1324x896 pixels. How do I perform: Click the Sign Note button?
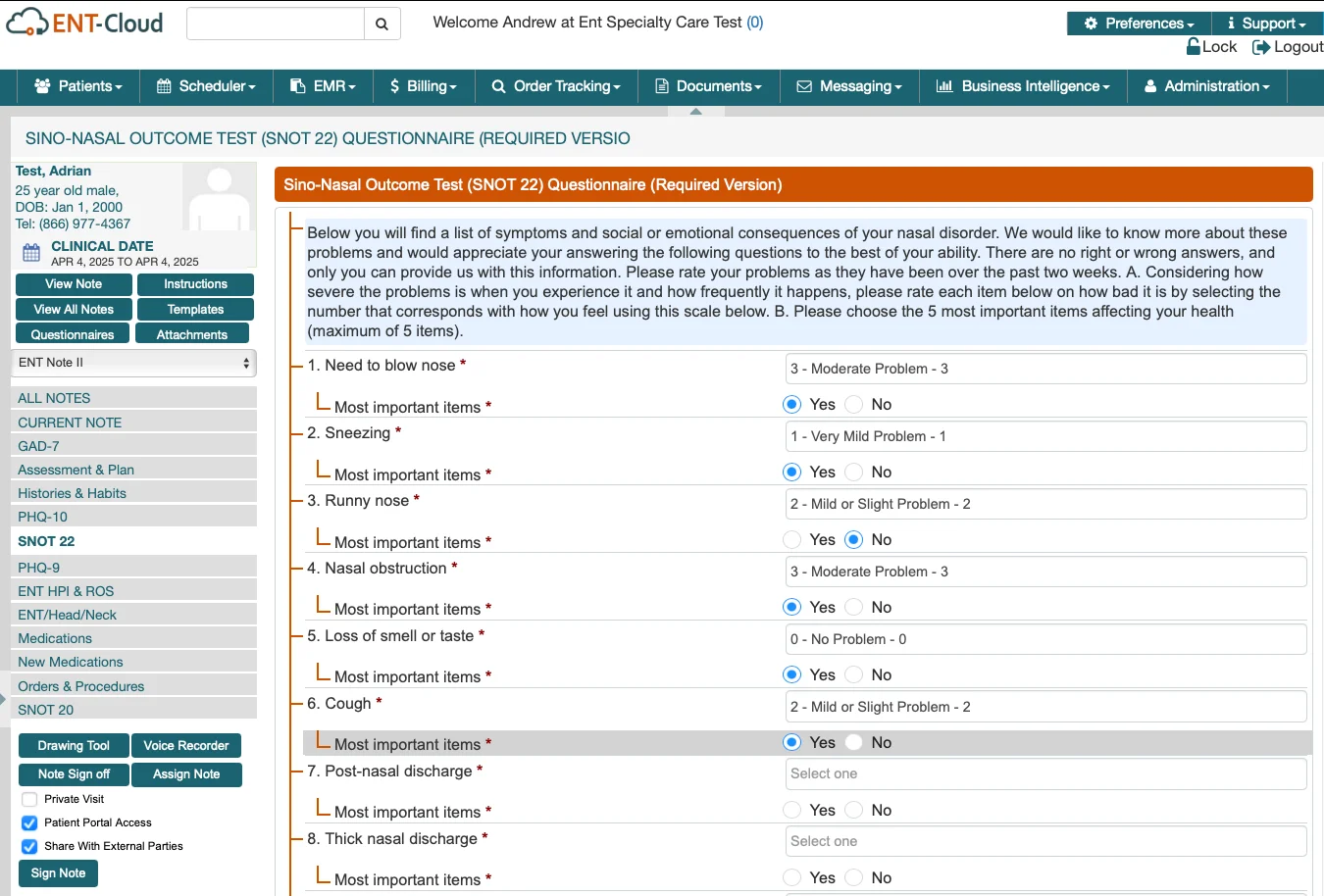click(58, 873)
